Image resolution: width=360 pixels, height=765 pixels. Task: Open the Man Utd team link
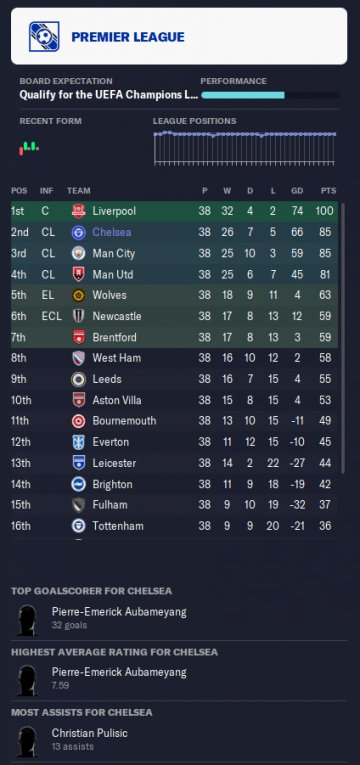[x=113, y=274]
